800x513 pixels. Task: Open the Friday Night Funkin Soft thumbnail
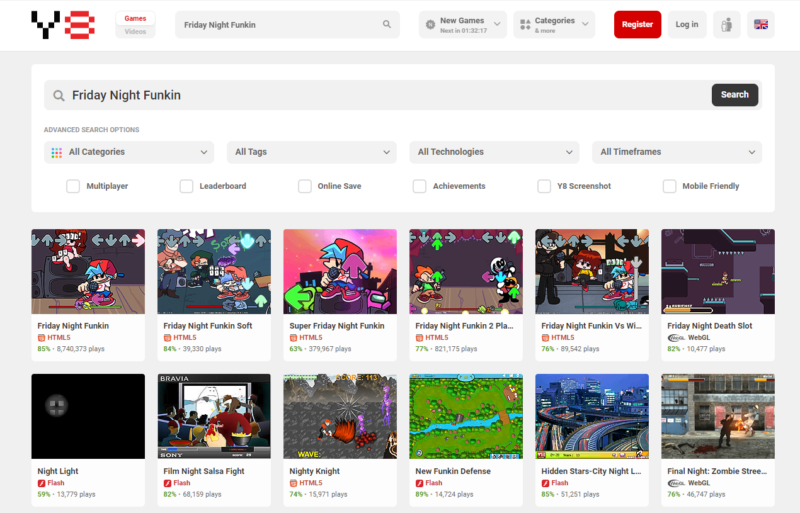click(214, 272)
